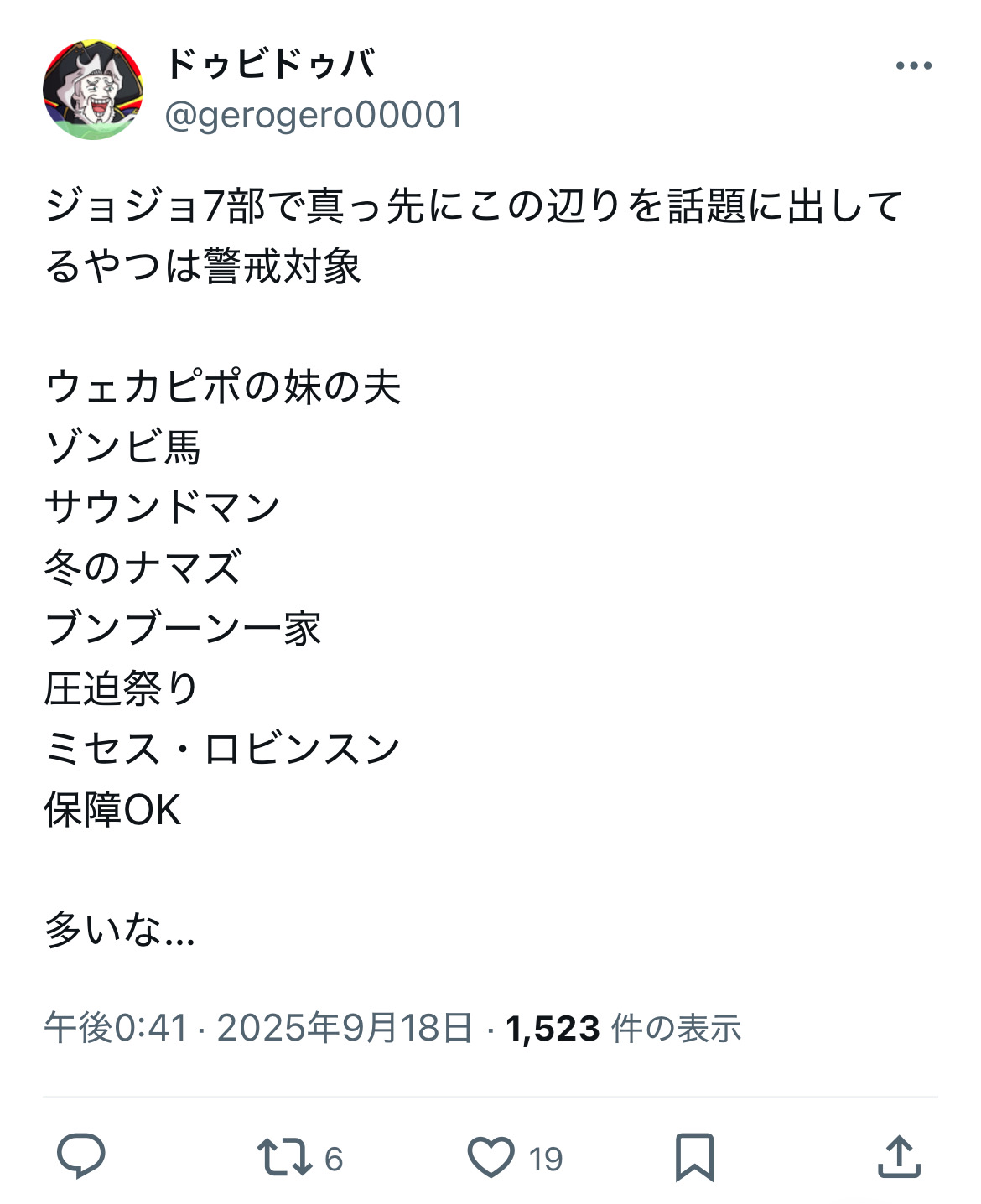Open the reply speech bubble icon
The width and height of the screenshot is (981, 1204).
tap(81, 1157)
